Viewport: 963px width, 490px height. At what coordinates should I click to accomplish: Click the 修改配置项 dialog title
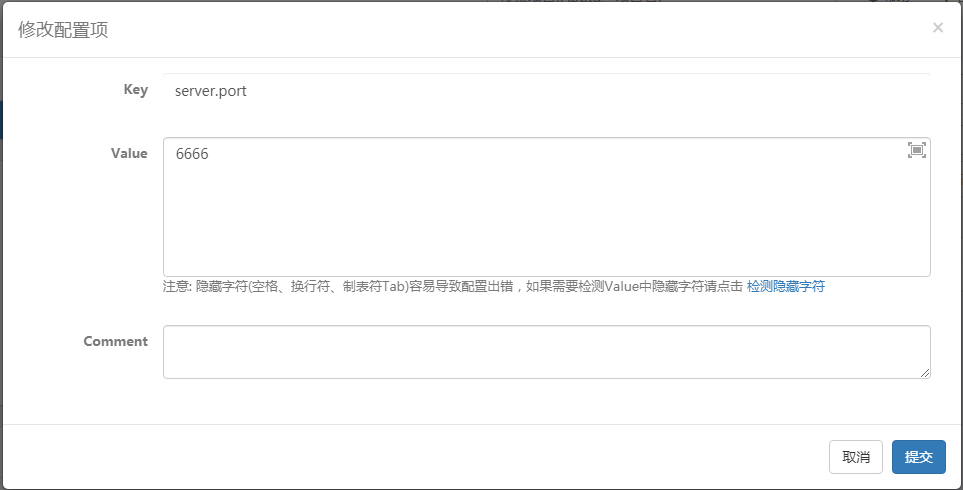click(x=63, y=29)
